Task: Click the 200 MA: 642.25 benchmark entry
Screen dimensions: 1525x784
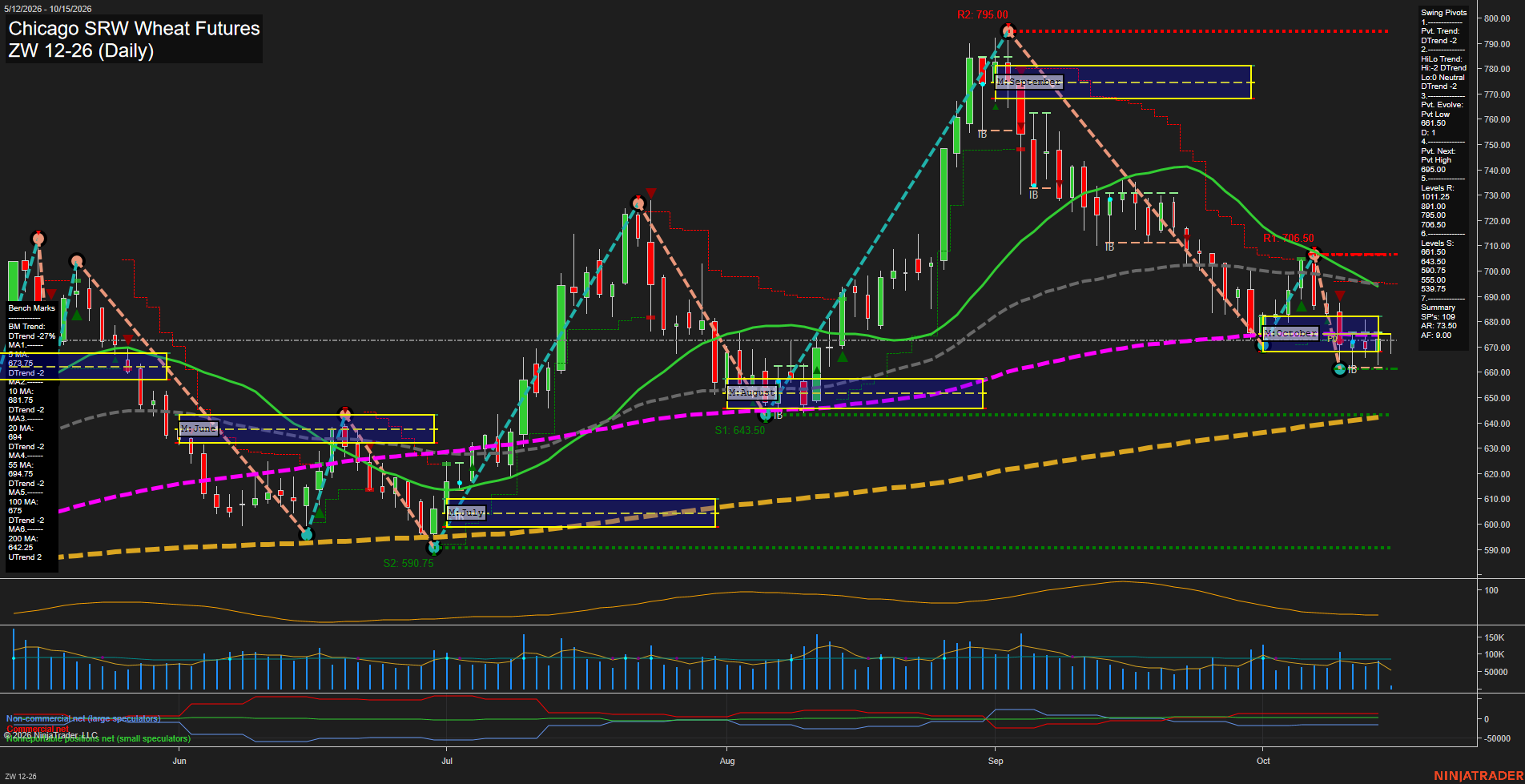Action: pyautogui.click(x=23, y=543)
